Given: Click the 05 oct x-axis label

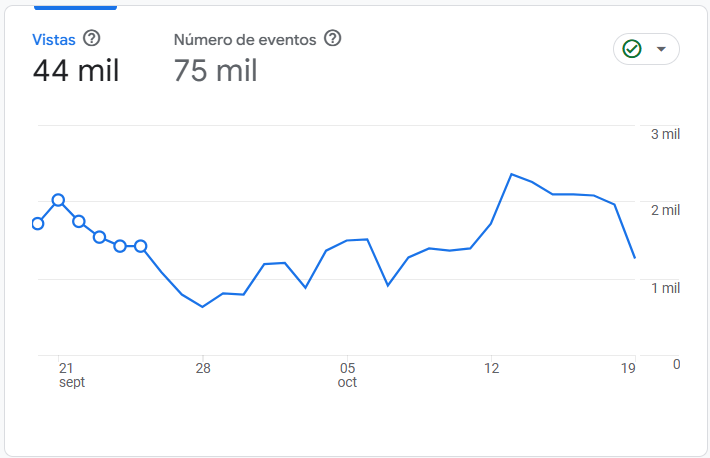Looking at the screenshot, I should pyautogui.click(x=347, y=375).
